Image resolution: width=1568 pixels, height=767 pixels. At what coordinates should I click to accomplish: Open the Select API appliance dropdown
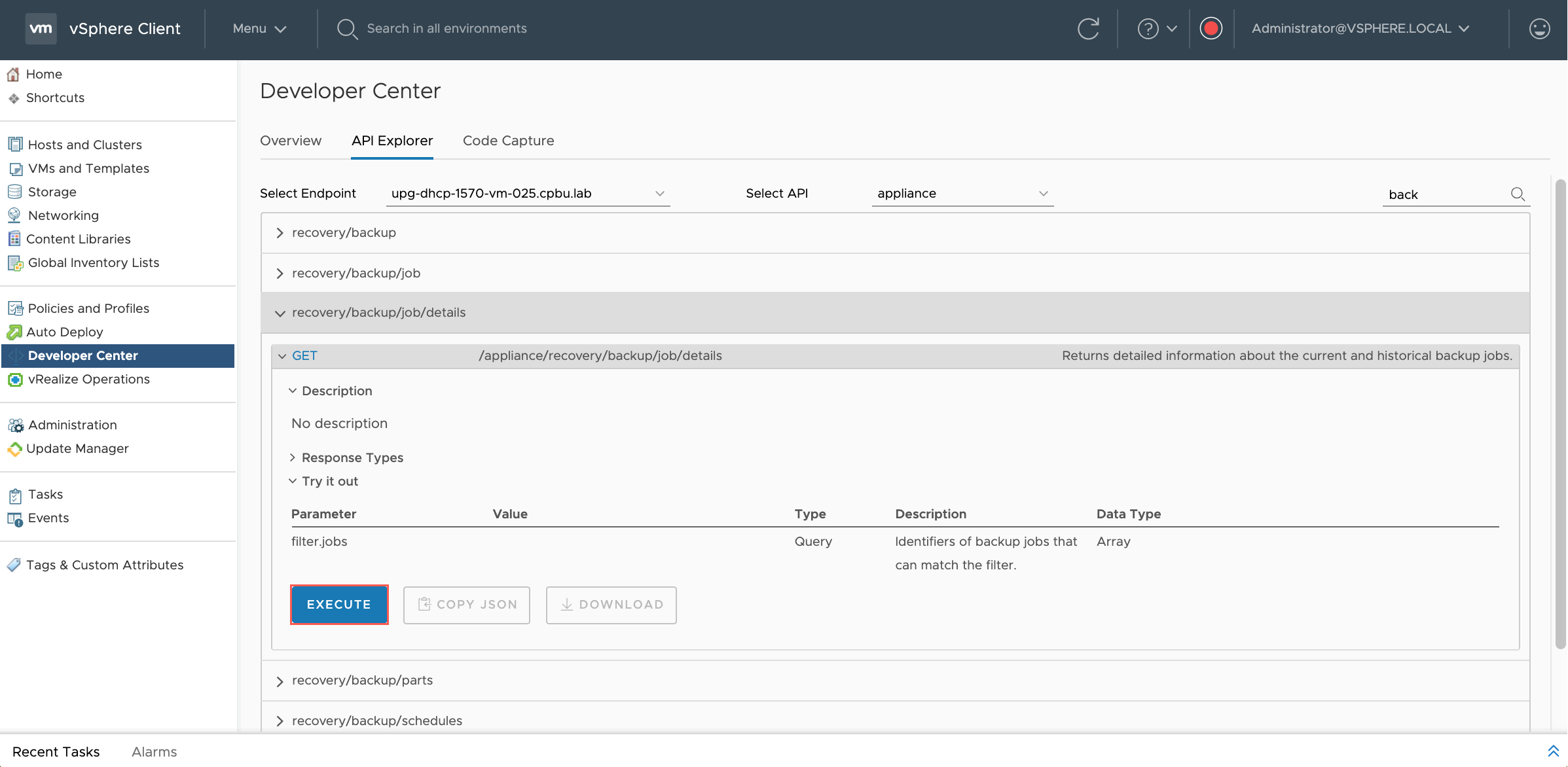tap(962, 194)
